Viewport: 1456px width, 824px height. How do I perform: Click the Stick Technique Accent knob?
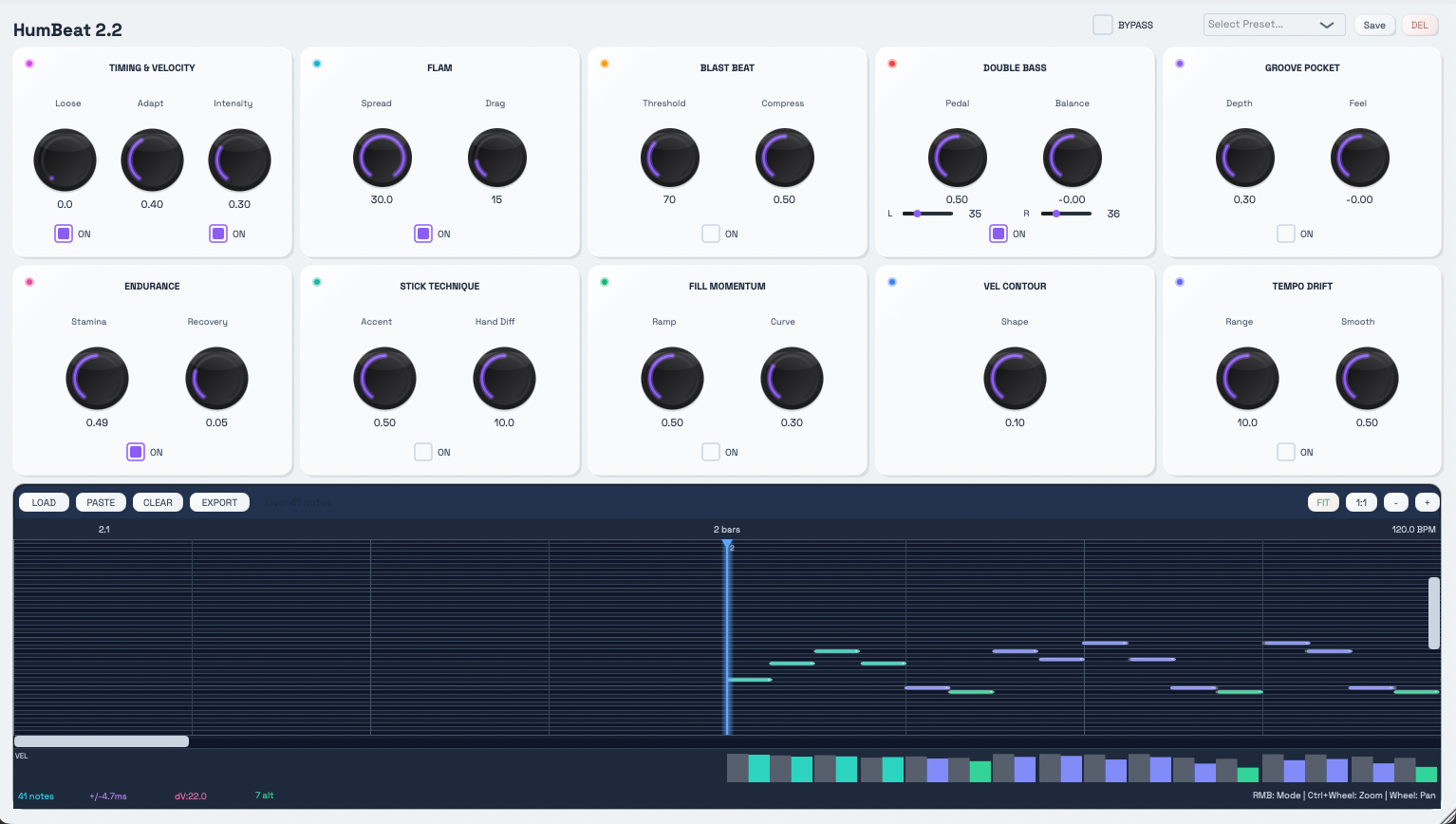coord(384,378)
